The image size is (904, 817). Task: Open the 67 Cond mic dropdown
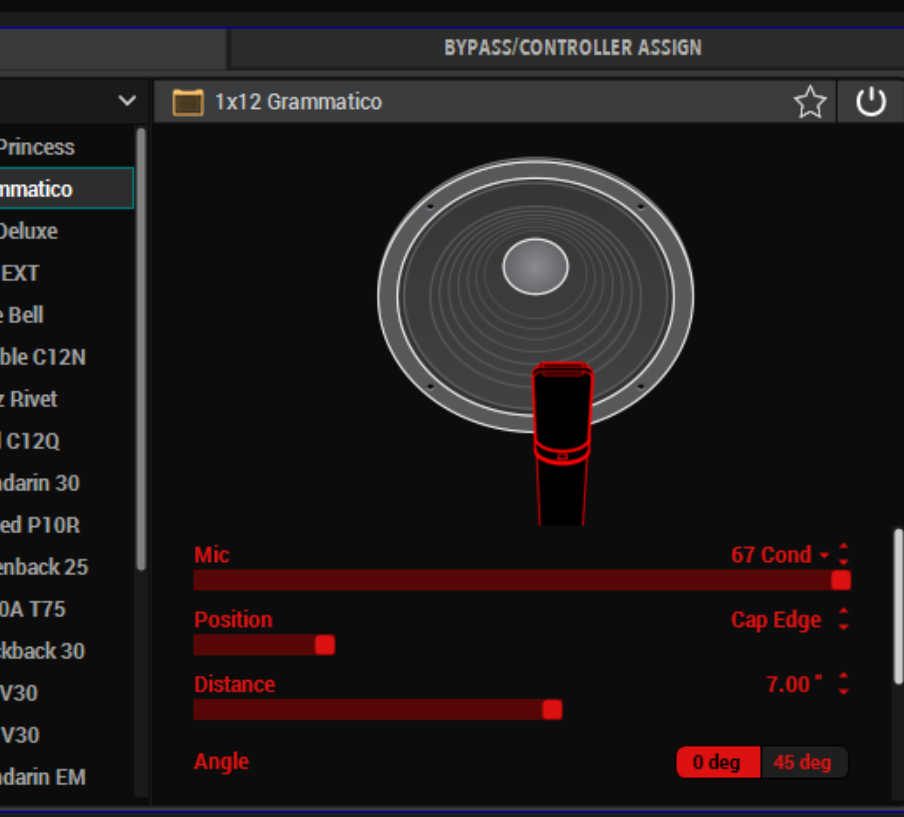[780, 555]
